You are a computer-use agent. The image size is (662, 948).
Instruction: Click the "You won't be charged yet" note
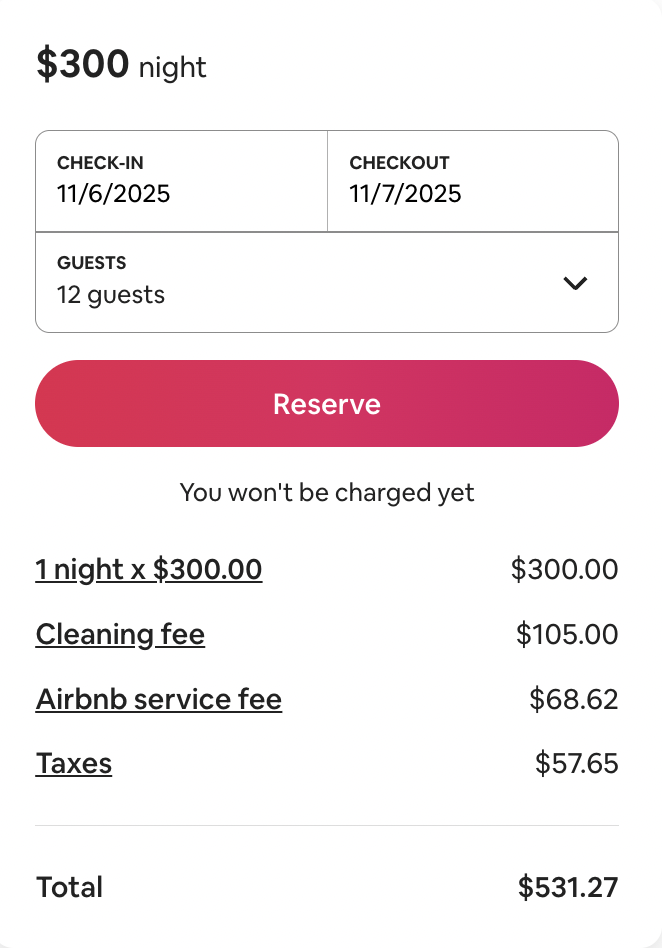click(327, 492)
